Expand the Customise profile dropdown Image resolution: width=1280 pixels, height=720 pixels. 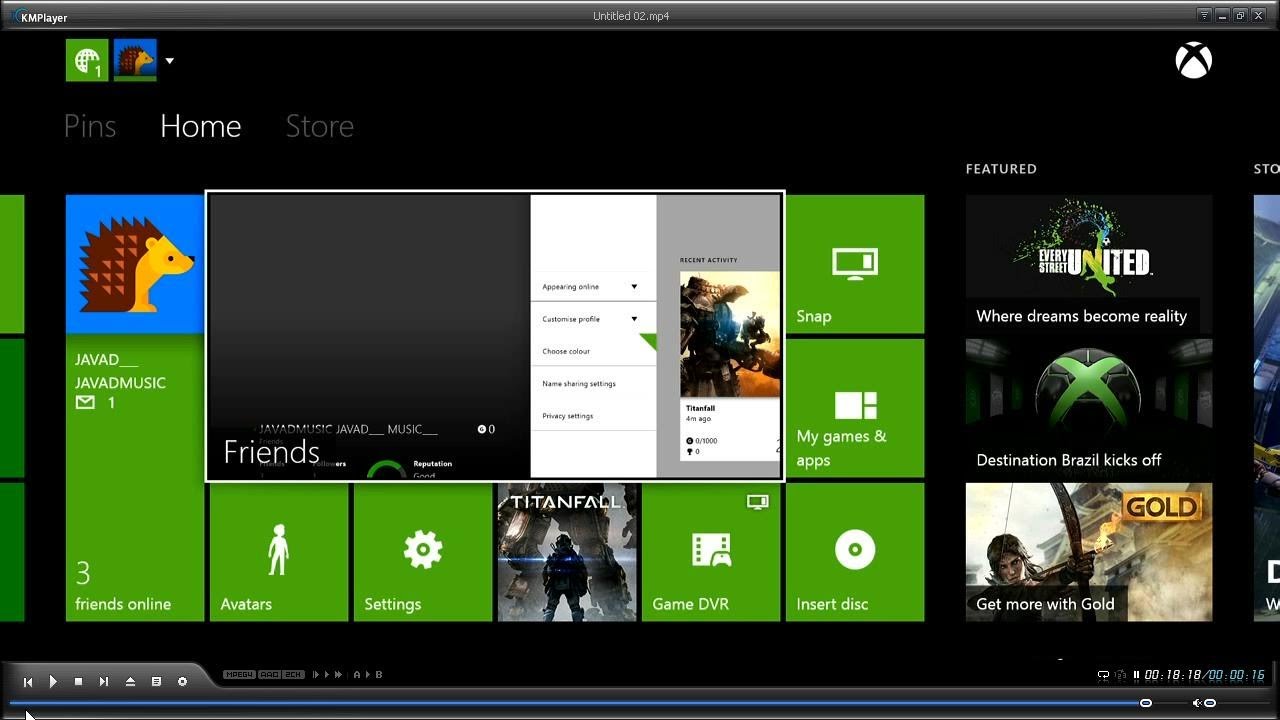[593, 319]
